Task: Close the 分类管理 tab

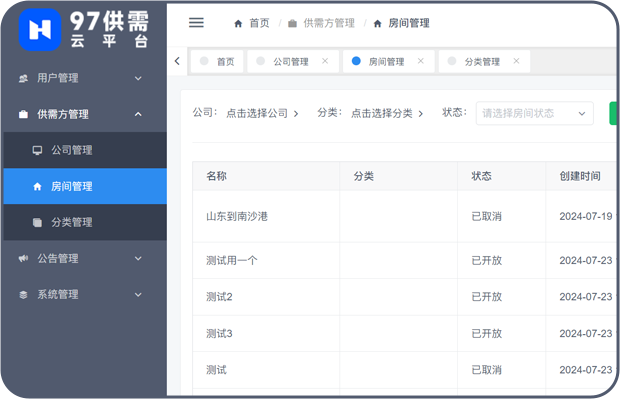Action: [x=516, y=61]
